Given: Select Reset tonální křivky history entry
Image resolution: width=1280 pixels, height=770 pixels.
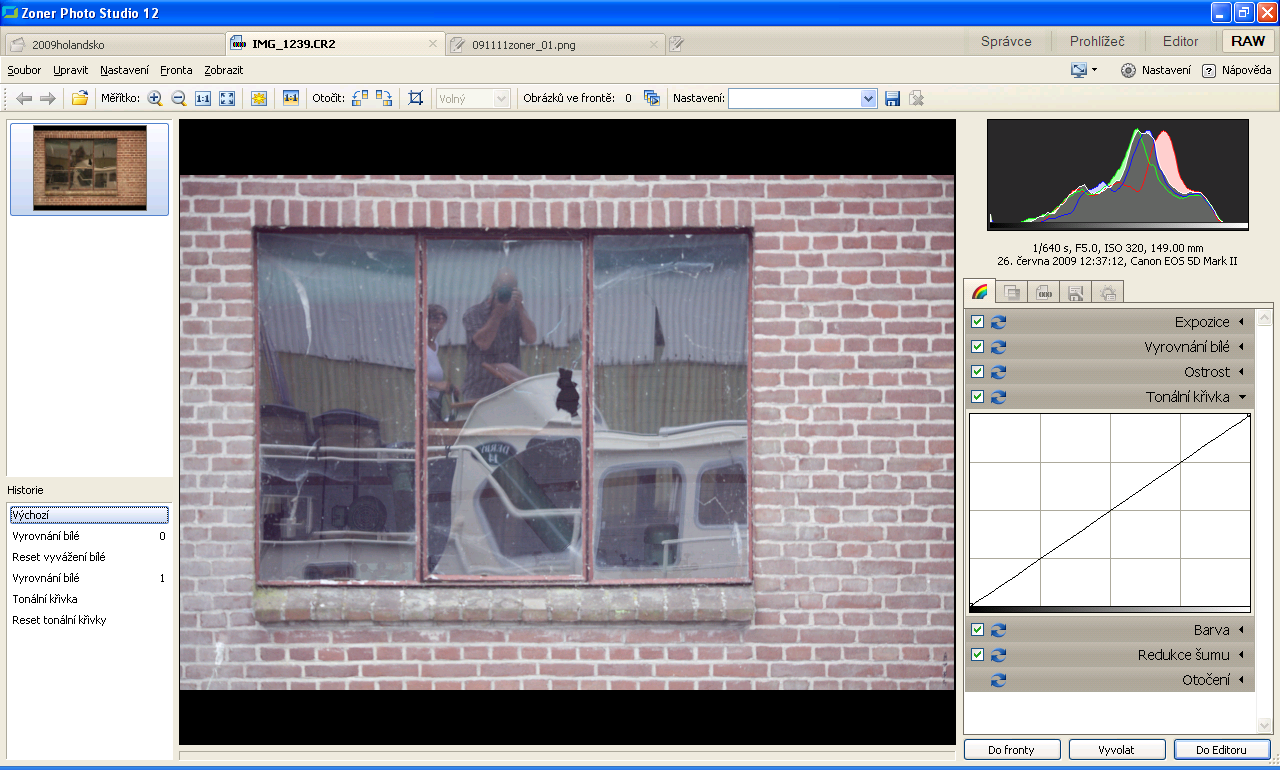Looking at the screenshot, I should coord(59,620).
